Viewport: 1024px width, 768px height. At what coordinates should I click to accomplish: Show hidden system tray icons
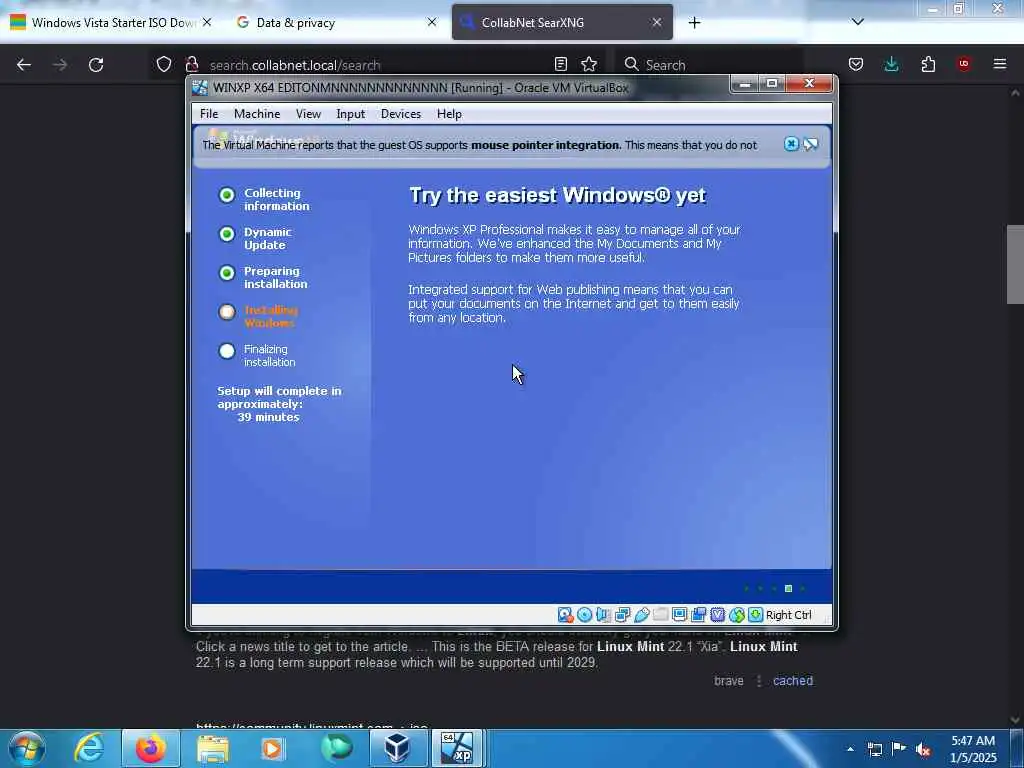coord(850,749)
